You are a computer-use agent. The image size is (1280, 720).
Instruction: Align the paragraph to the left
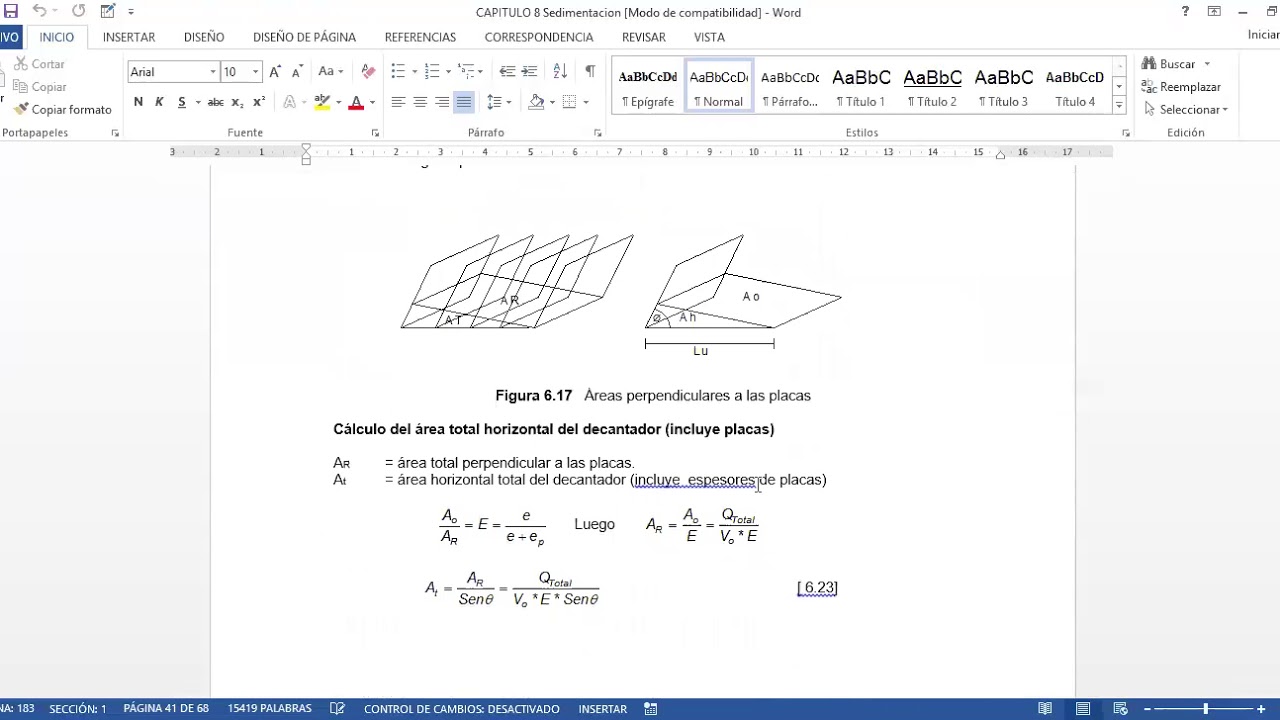pos(398,102)
